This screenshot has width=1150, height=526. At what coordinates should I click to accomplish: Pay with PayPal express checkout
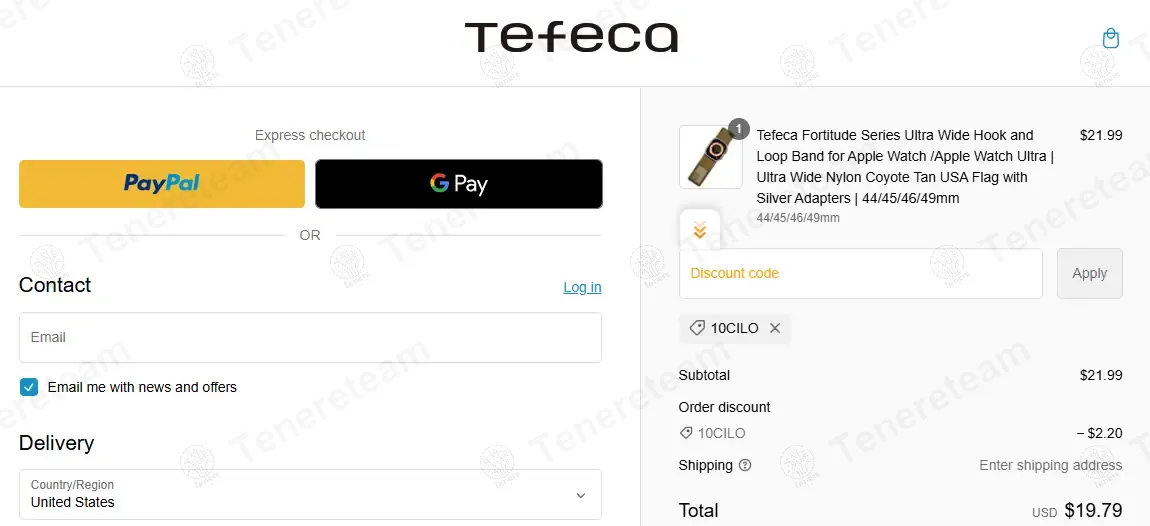click(x=162, y=184)
